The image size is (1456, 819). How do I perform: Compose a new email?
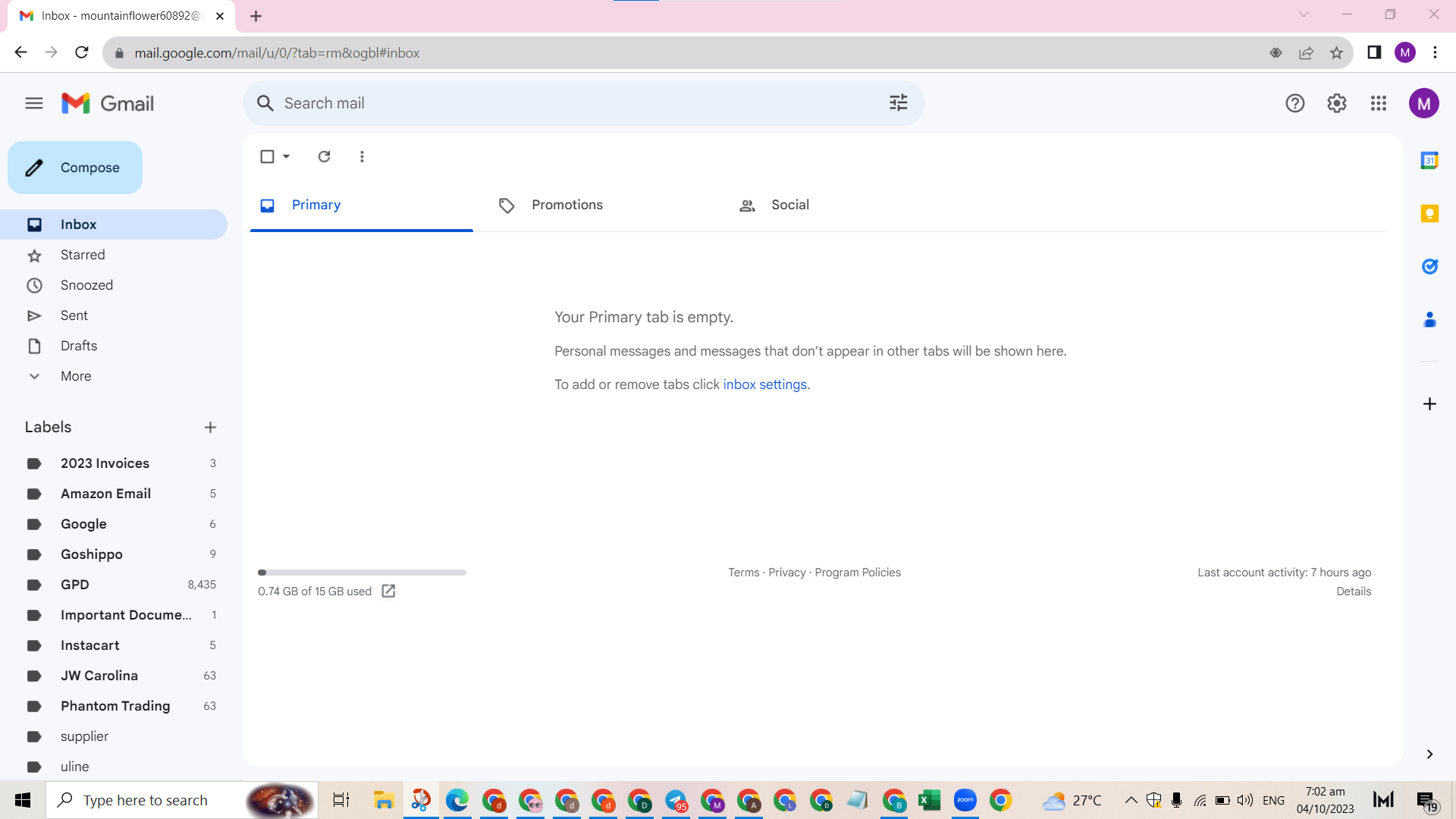(75, 168)
